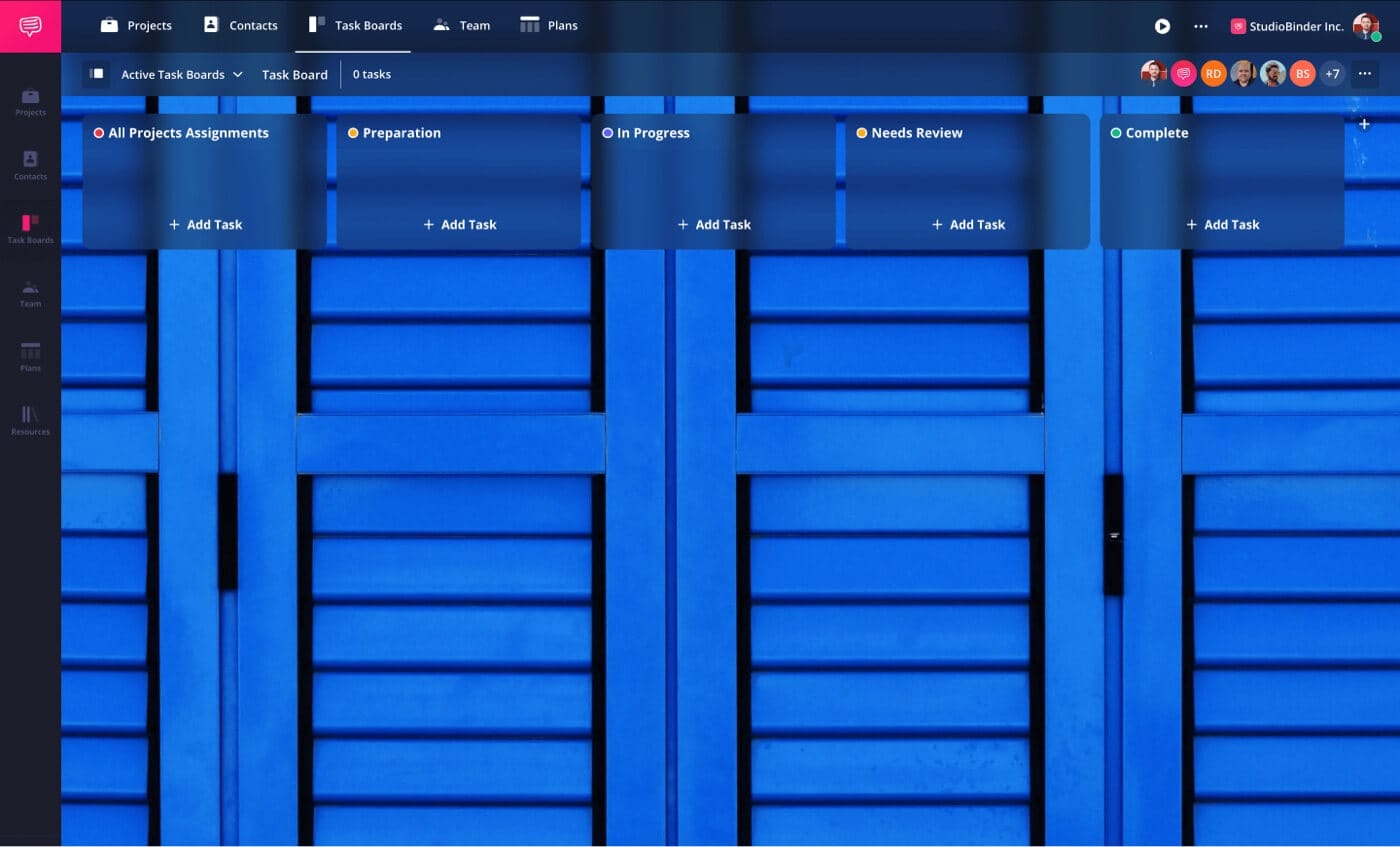Switch to the Contacts tab in the top navigation
This screenshot has width=1400, height=847.
[253, 25]
